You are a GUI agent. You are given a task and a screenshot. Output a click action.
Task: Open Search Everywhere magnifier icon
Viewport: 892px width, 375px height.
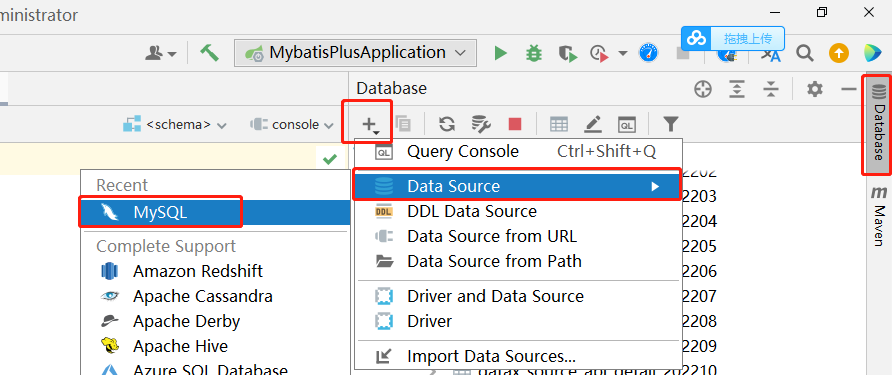tap(804, 53)
